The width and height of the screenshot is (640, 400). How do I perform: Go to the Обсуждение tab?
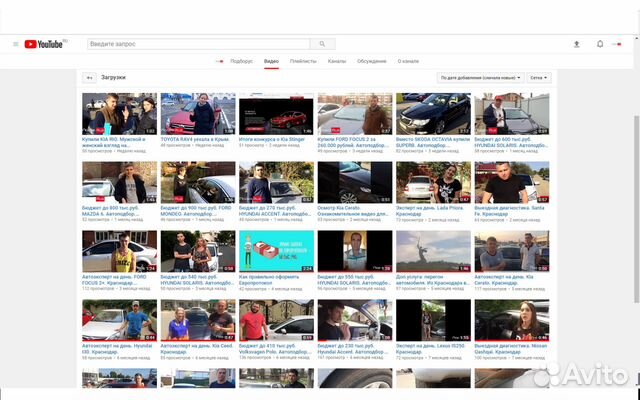[371, 61]
